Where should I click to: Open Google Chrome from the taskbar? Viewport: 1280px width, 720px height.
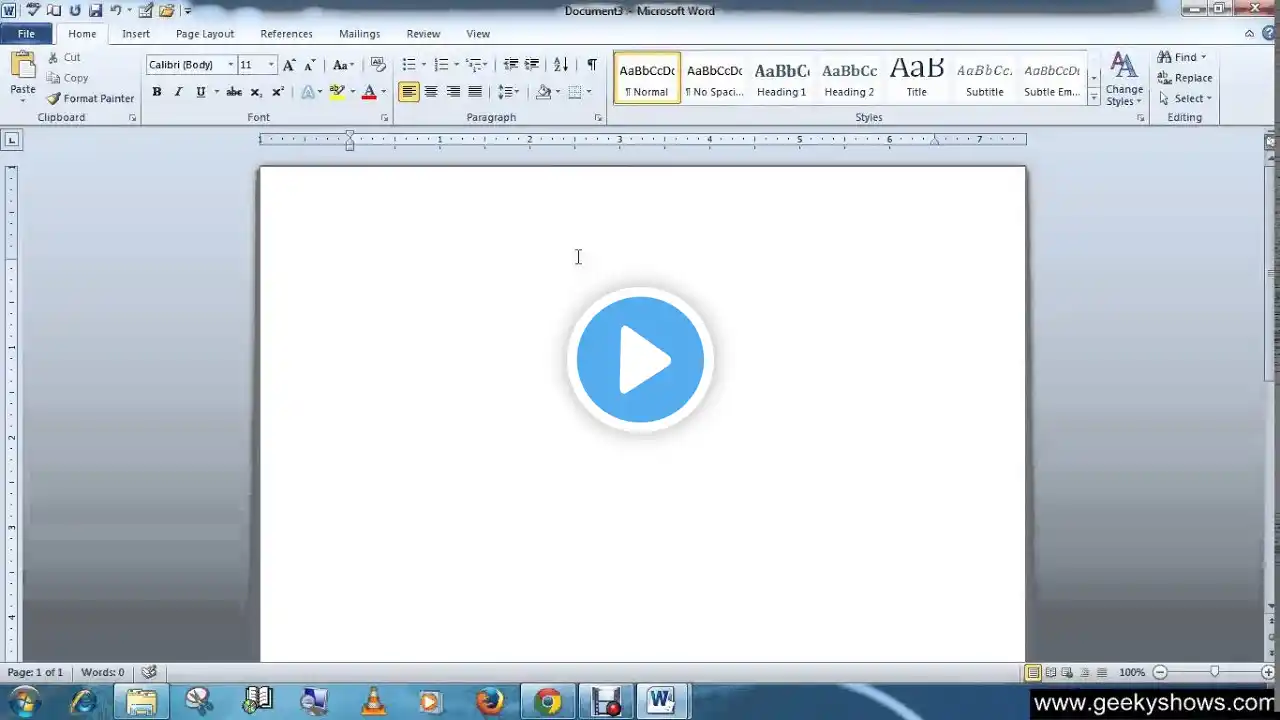547,701
